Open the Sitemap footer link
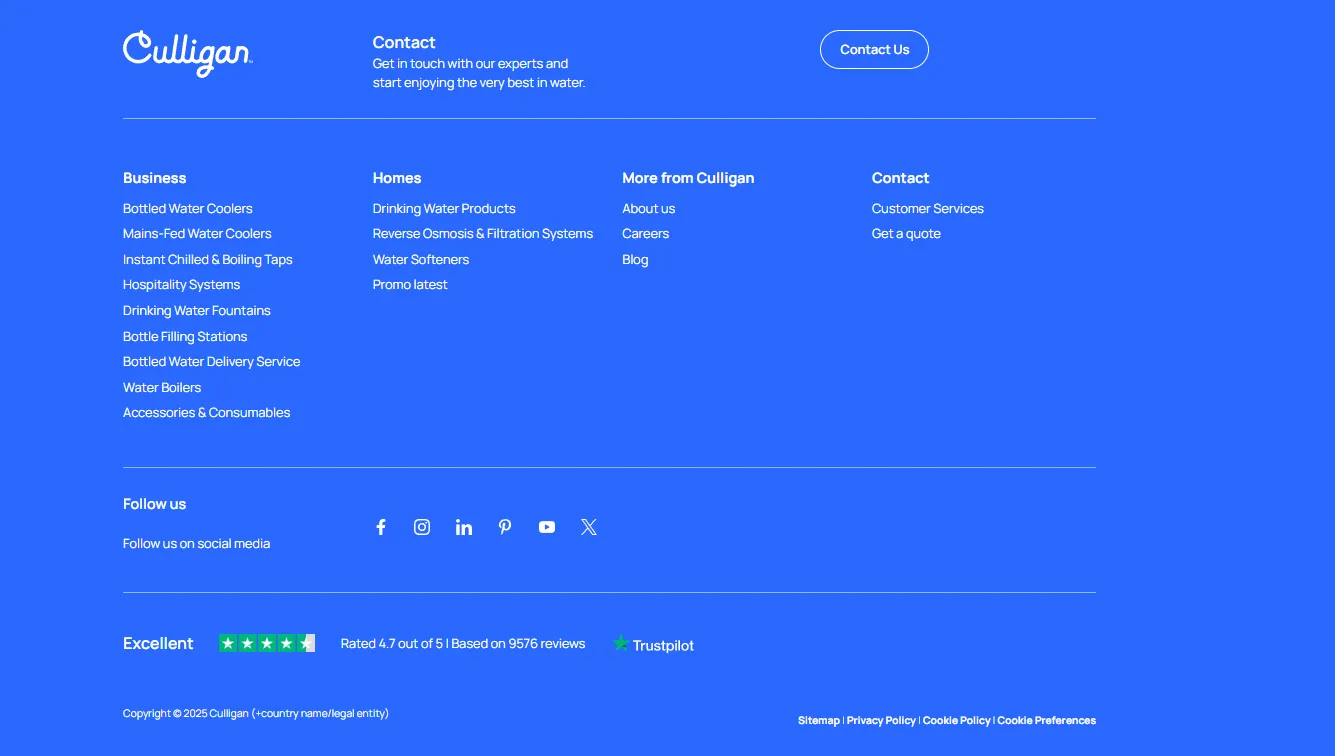 pos(819,721)
